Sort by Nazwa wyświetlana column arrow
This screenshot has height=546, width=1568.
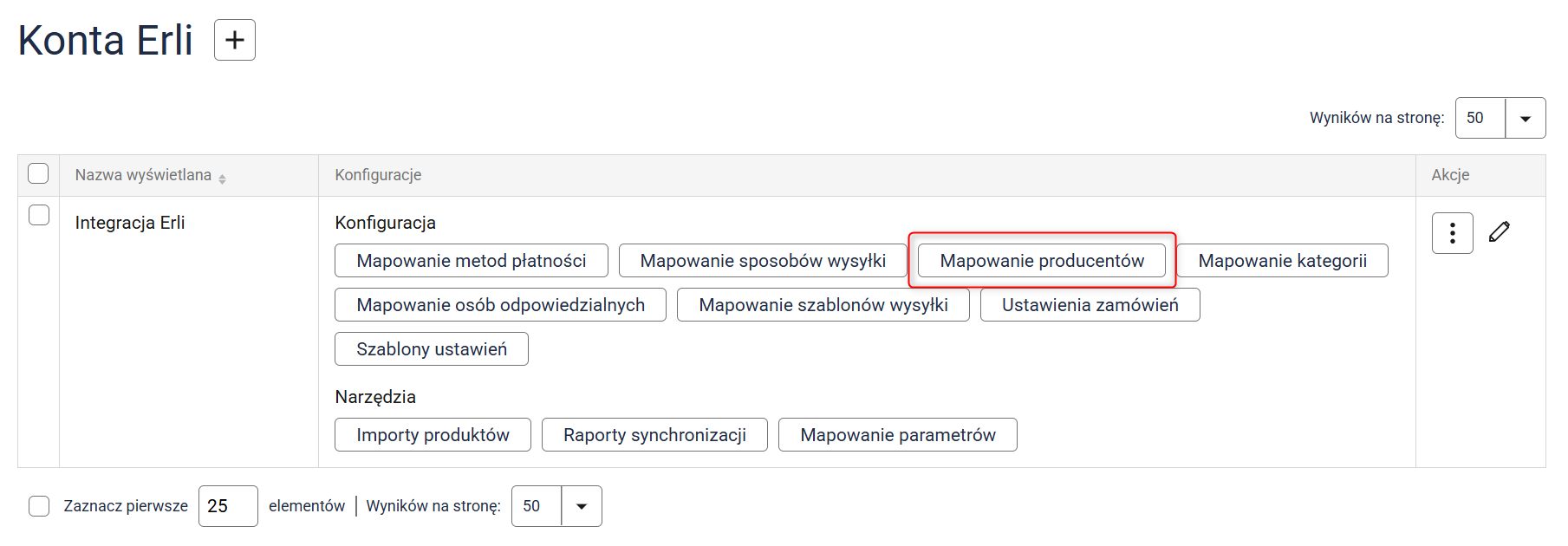[x=223, y=179]
